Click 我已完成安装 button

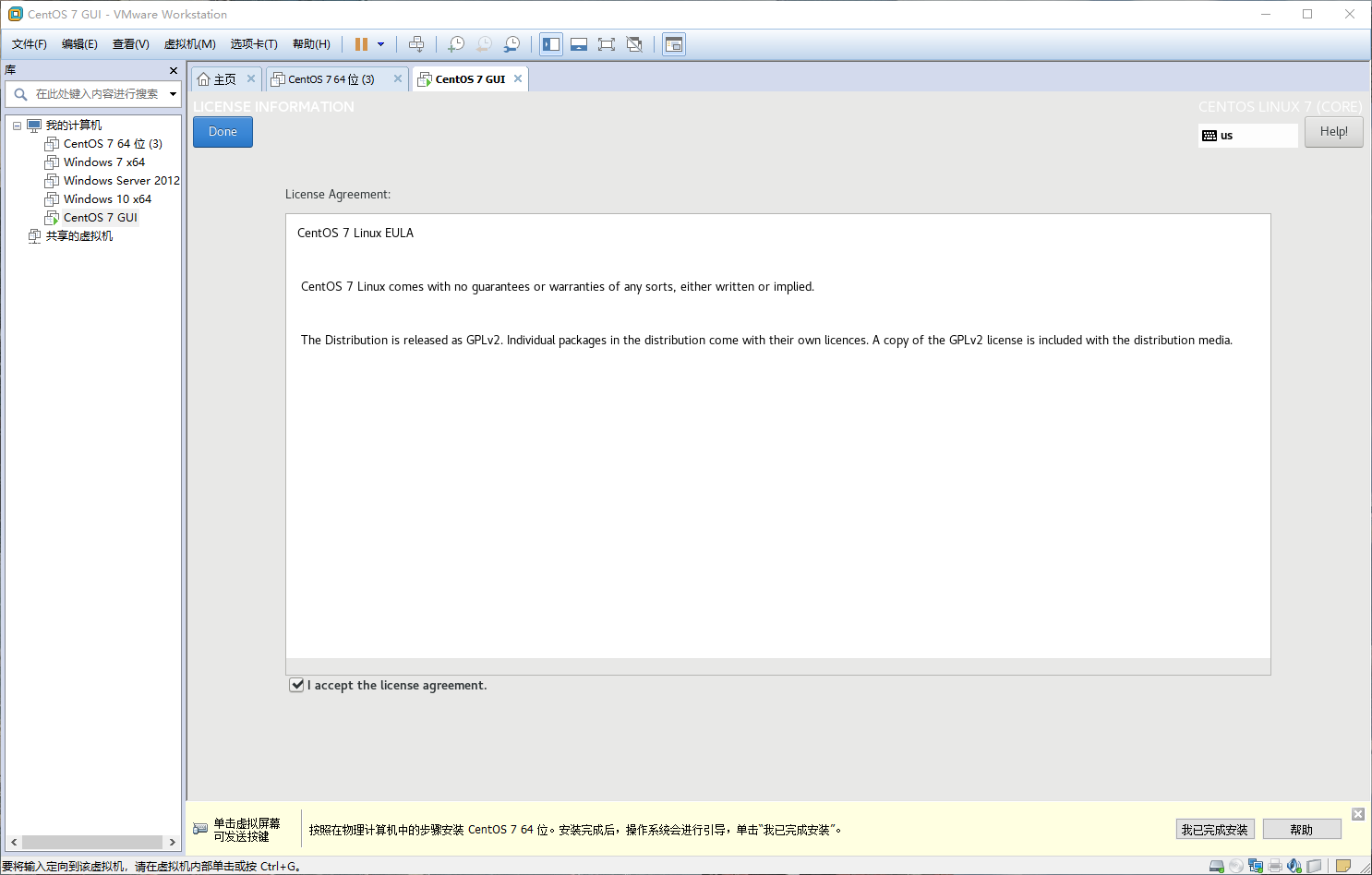1215,830
